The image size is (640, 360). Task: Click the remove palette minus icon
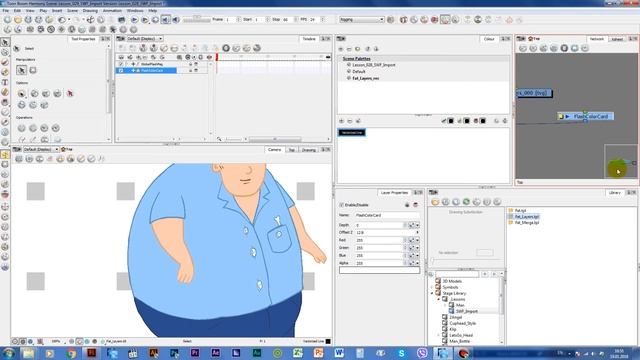(349, 49)
